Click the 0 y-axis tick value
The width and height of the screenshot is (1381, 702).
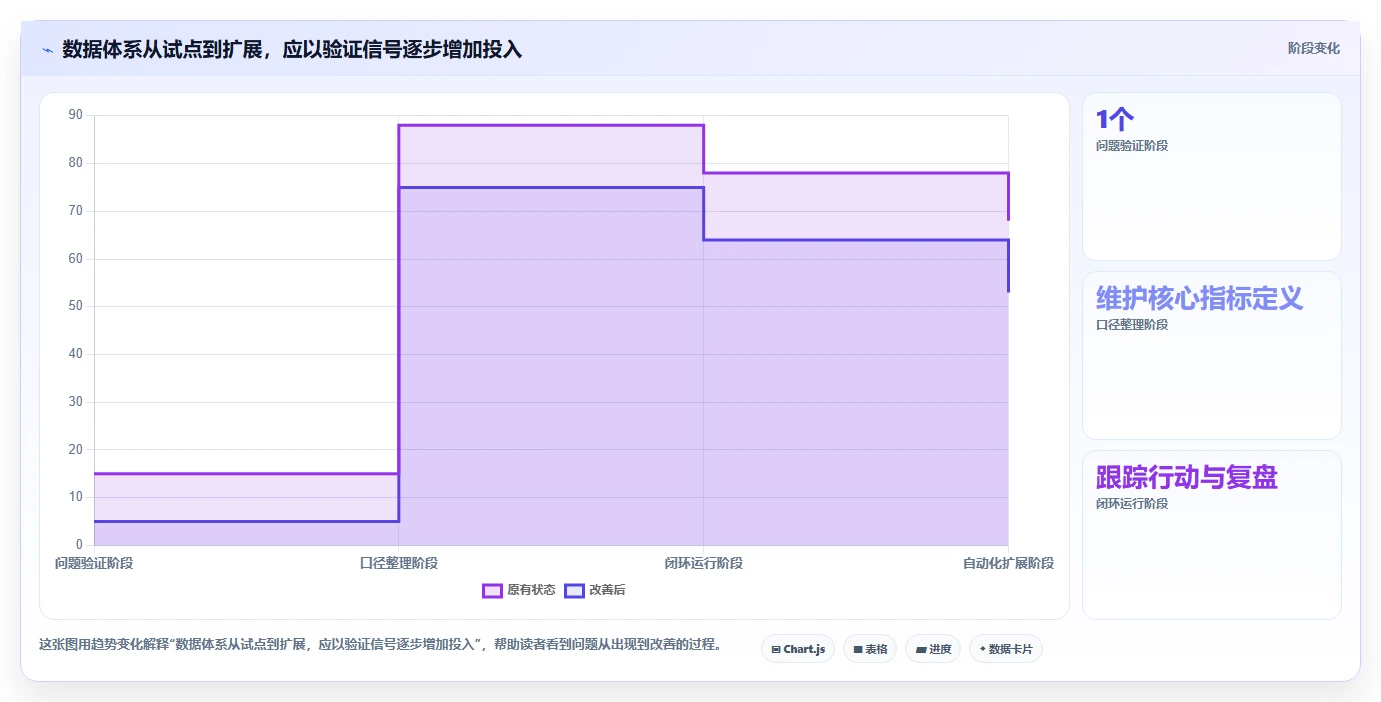(79, 544)
